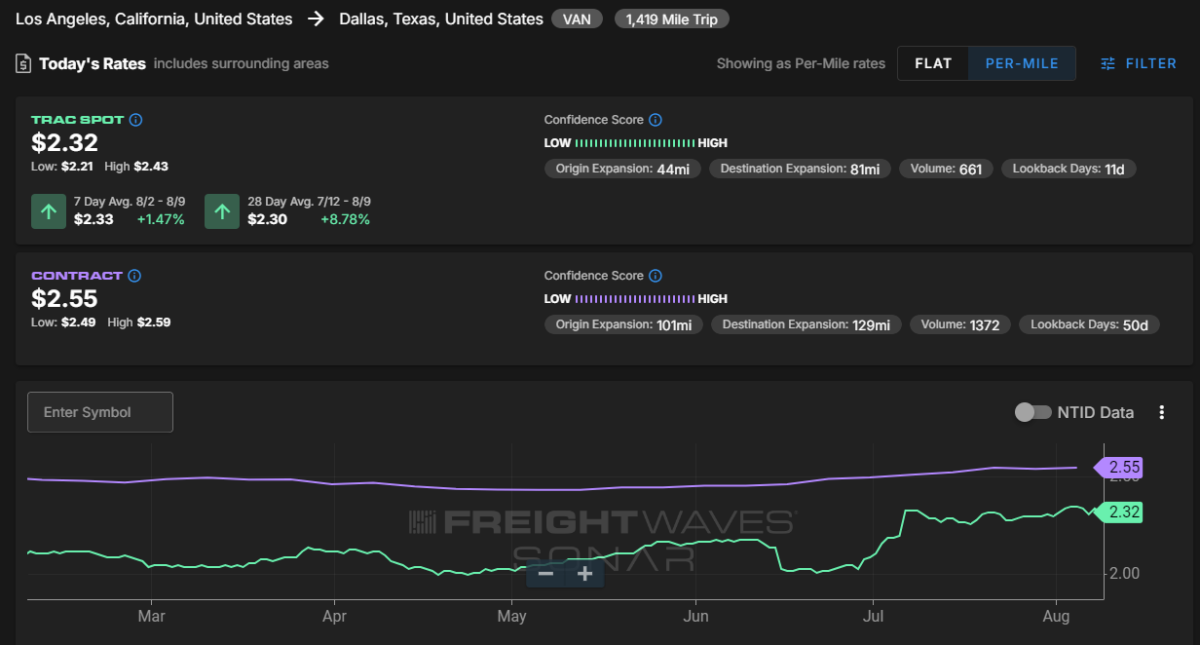Click the destination Dallas, Texas, United States

click(x=441, y=19)
